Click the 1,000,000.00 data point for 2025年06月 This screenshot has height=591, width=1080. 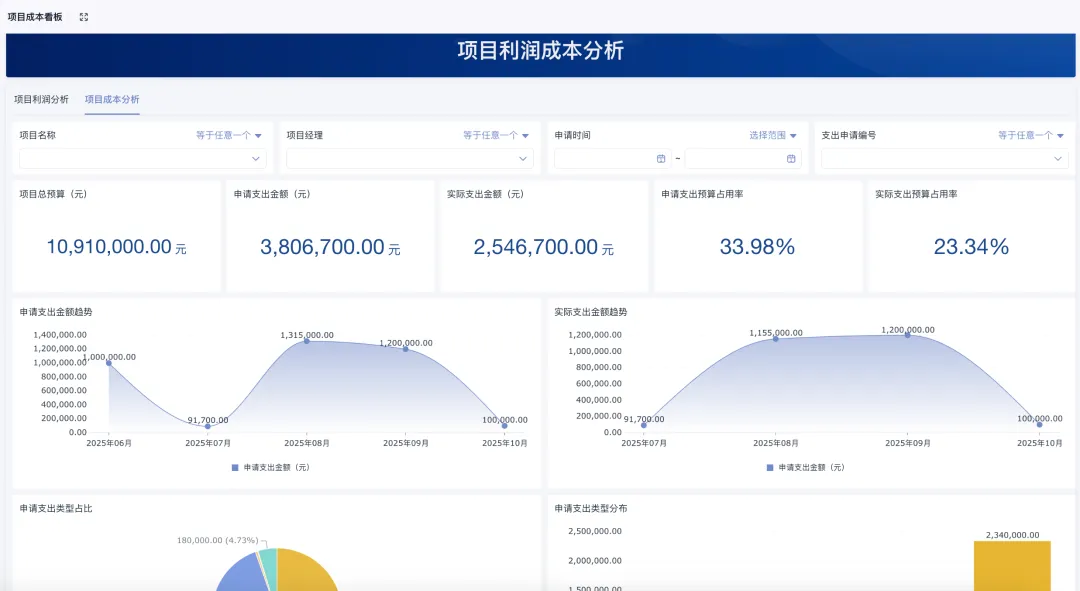tap(109, 363)
